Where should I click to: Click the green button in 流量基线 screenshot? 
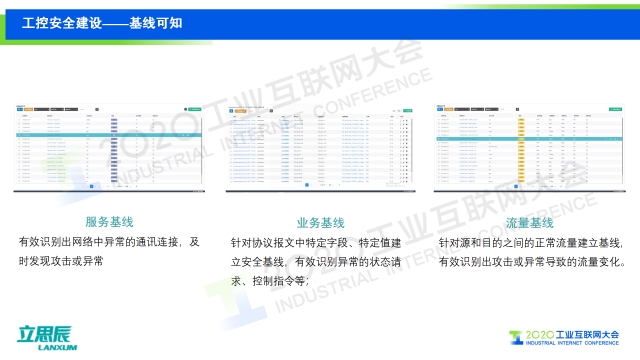coord(616,109)
